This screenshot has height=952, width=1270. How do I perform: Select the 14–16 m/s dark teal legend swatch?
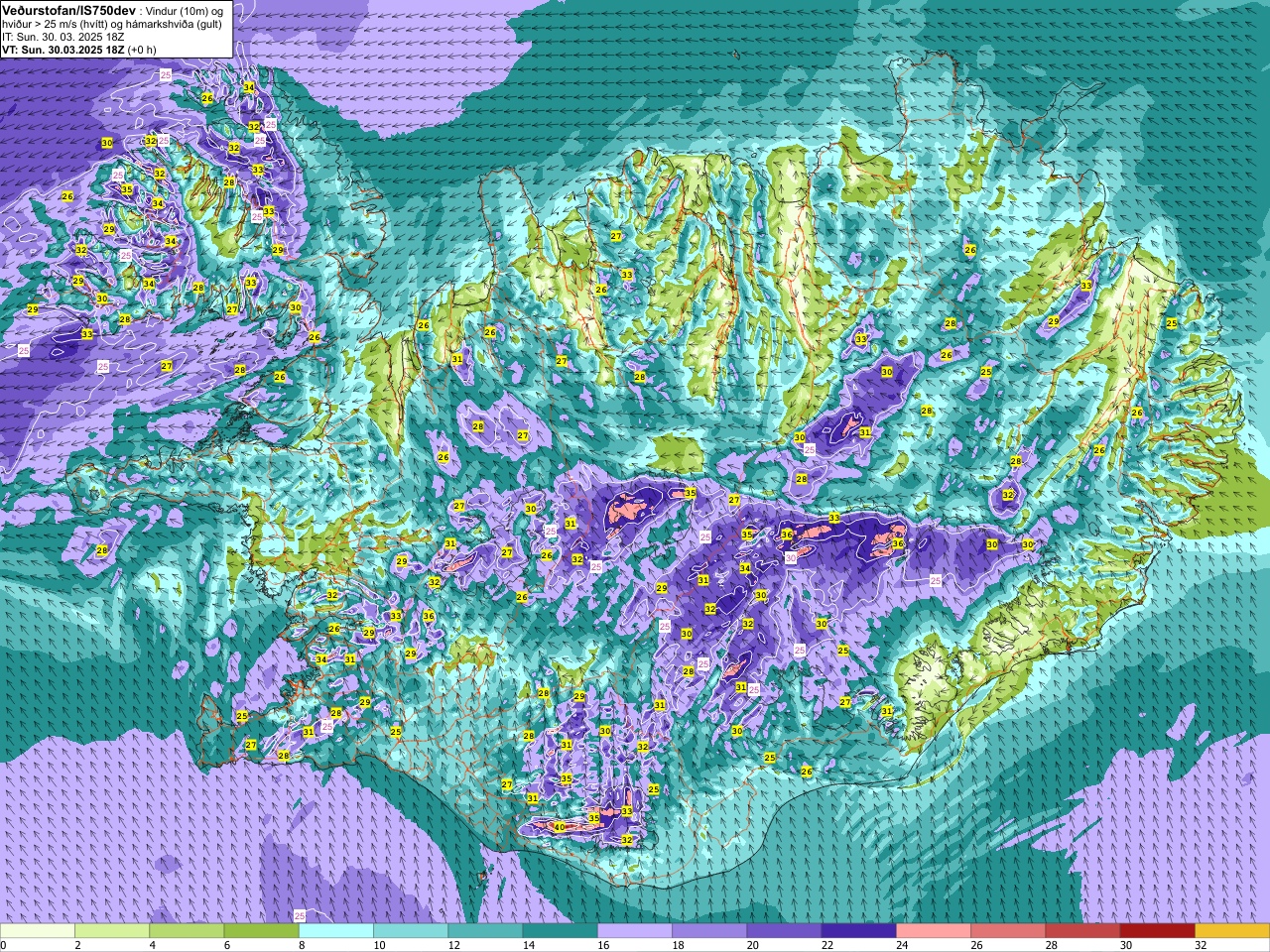coord(561,931)
